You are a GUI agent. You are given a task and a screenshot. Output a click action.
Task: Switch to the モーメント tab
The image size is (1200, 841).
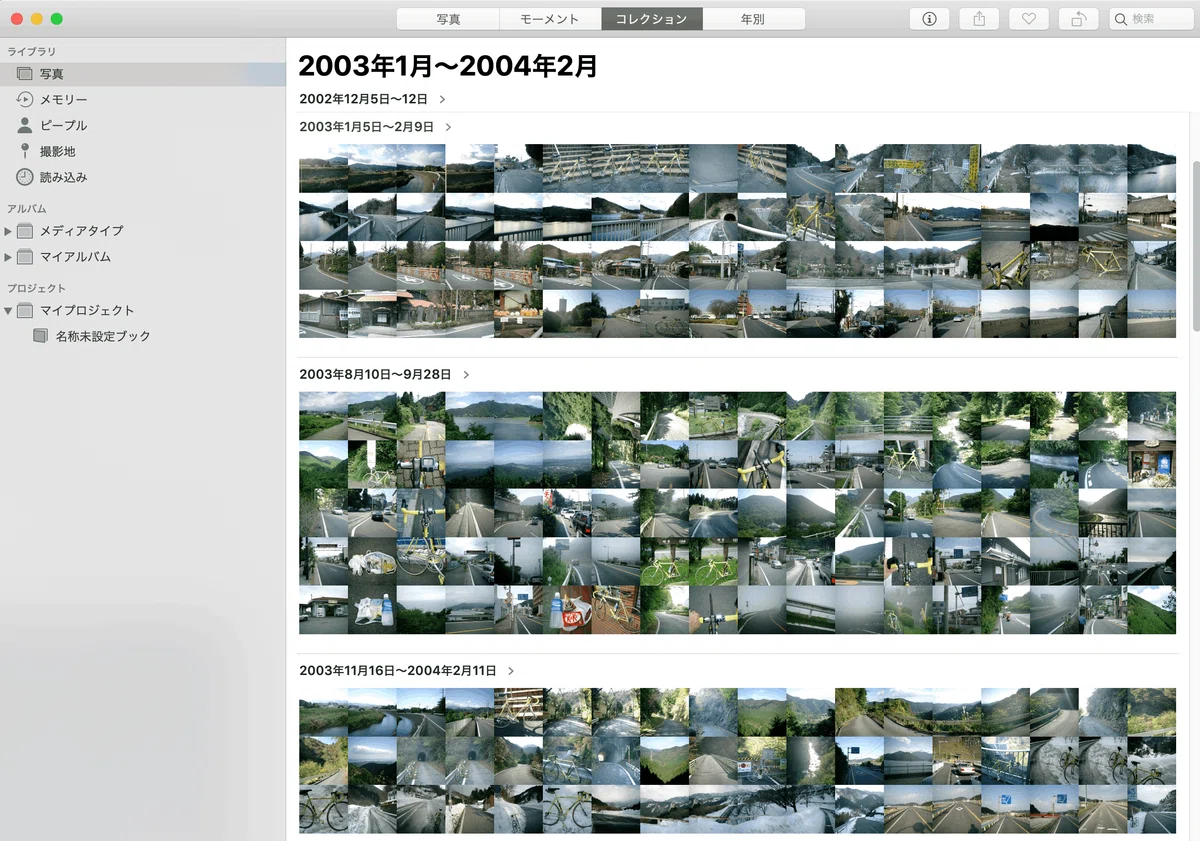click(550, 19)
